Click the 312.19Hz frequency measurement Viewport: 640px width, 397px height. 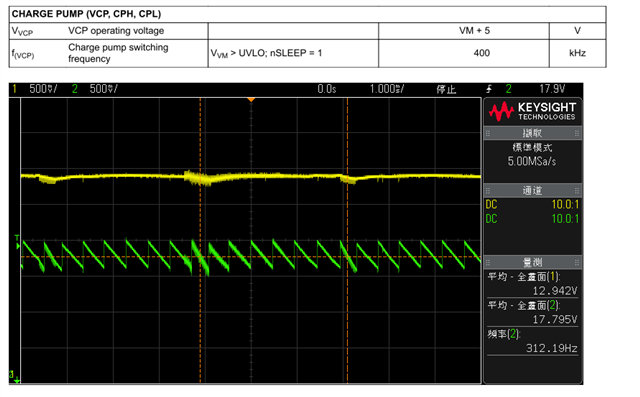point(551,348)
